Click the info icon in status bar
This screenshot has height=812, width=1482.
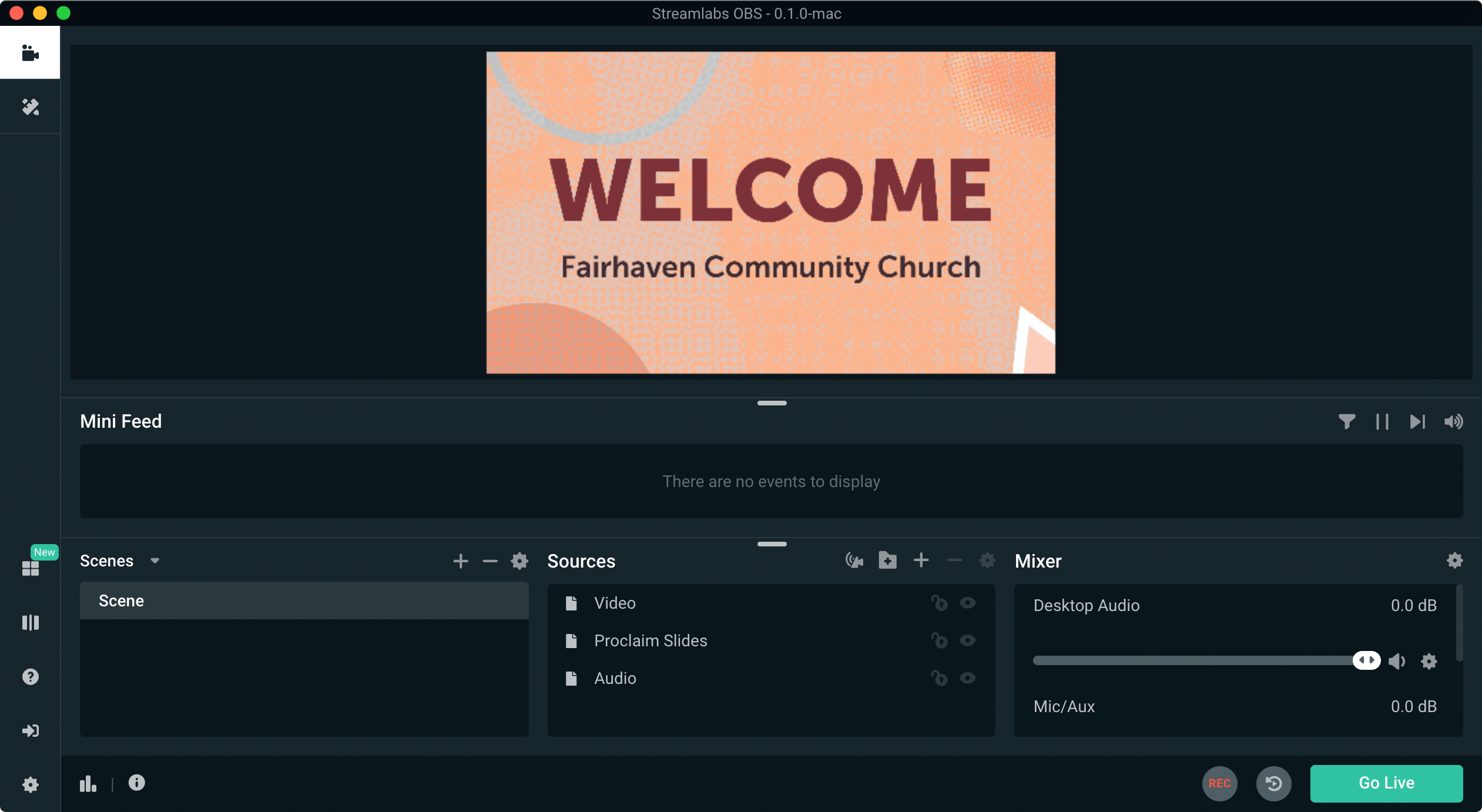point(136,783)
